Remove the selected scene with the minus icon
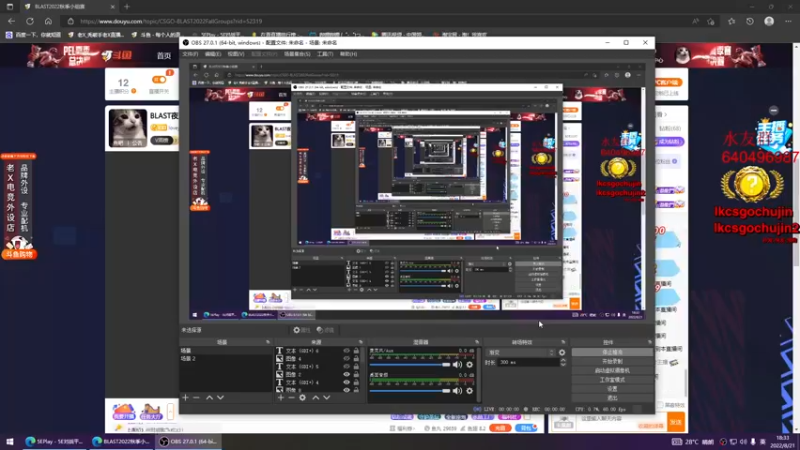800x450 pixels. [x=196, y=397]
